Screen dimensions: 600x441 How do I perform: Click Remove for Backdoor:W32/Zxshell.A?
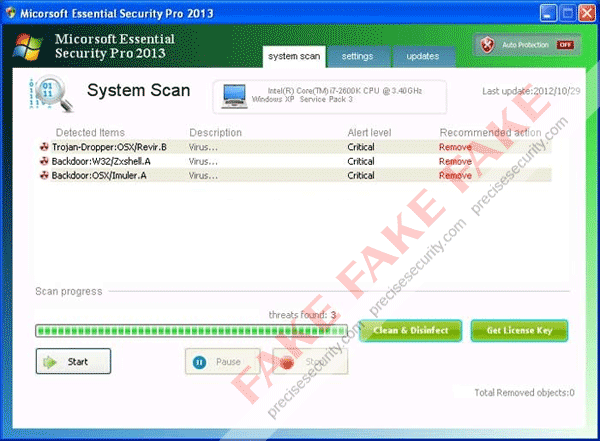pyautogui.click(x=455, y=162)
